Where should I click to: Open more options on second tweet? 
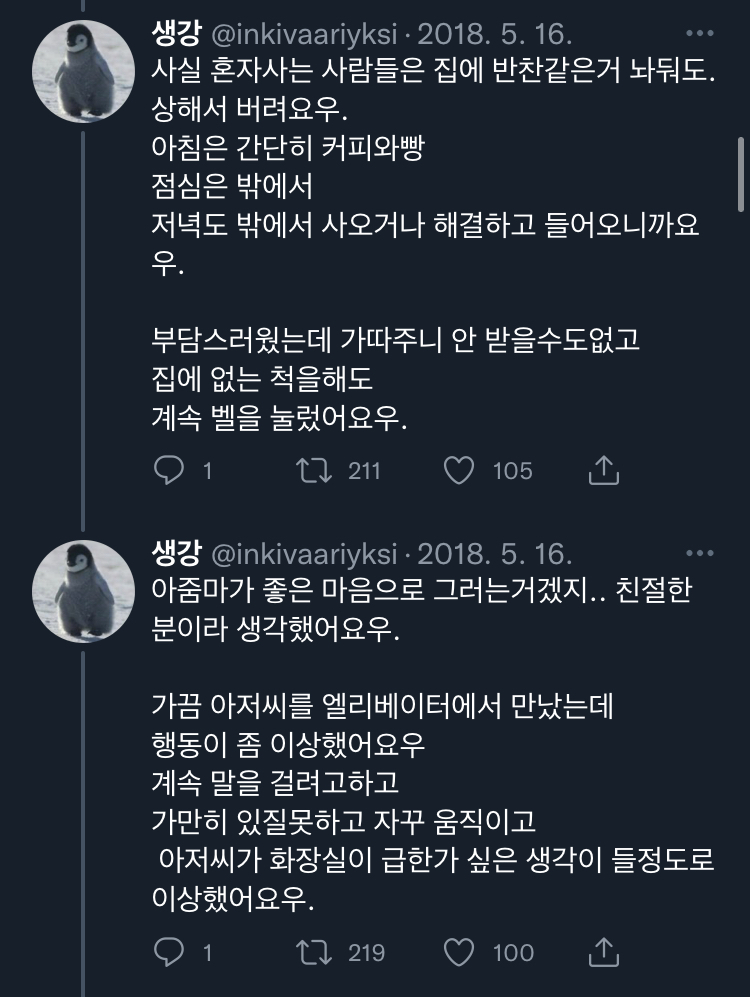tap(699, 552)
